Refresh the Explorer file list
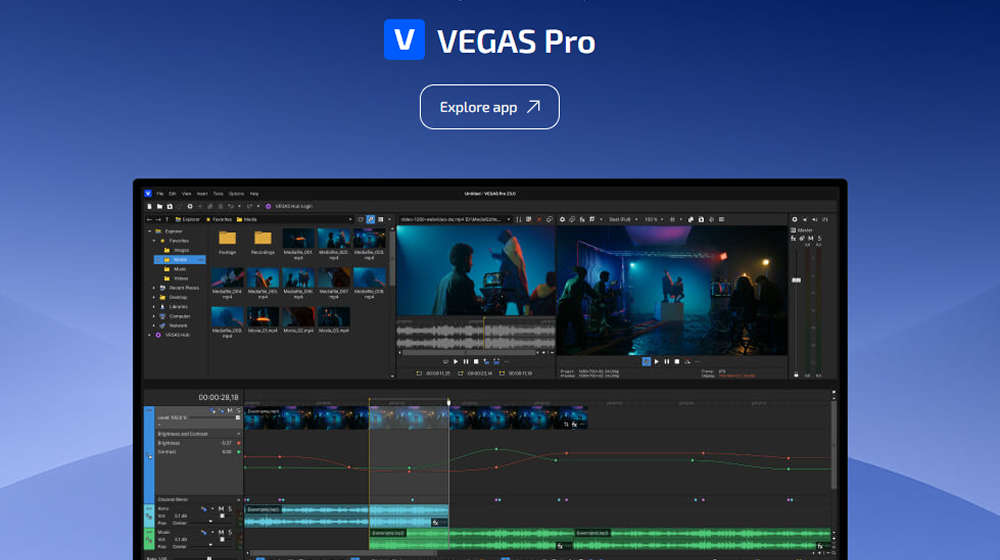Image resolution: width=1000 pixels, height=560 pixels. [360, 219]
